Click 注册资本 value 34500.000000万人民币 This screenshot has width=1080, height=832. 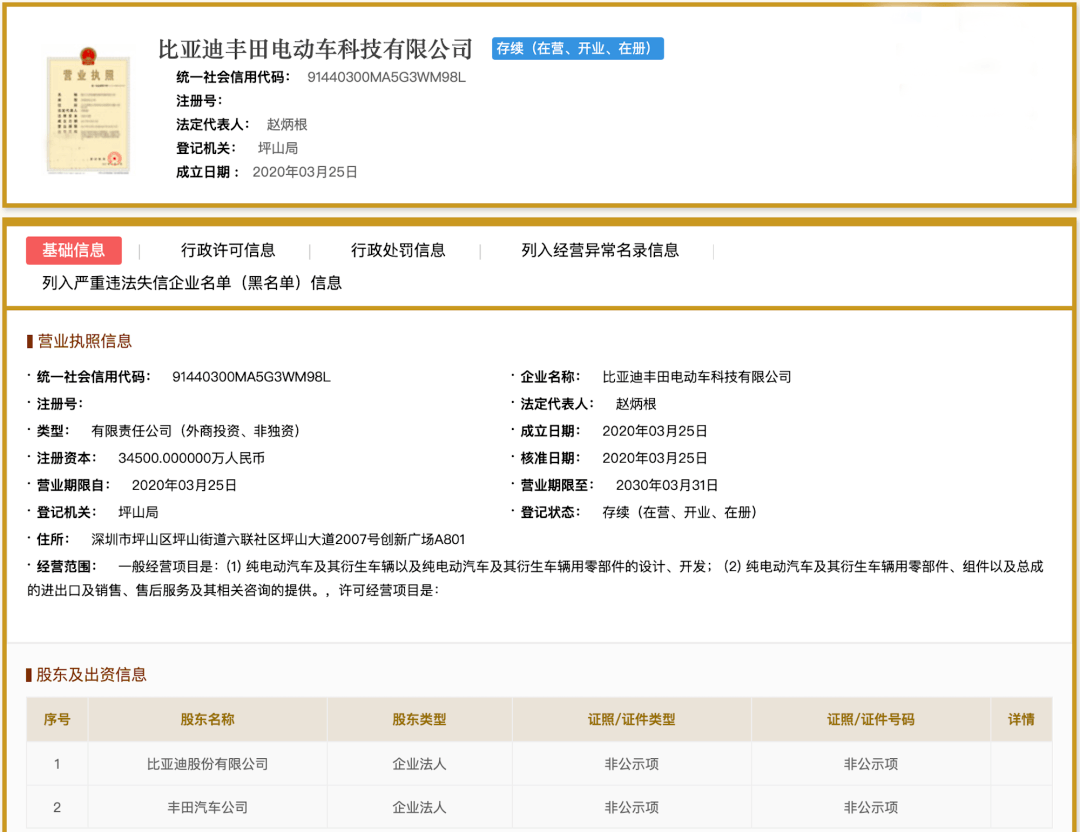(191, 458)
